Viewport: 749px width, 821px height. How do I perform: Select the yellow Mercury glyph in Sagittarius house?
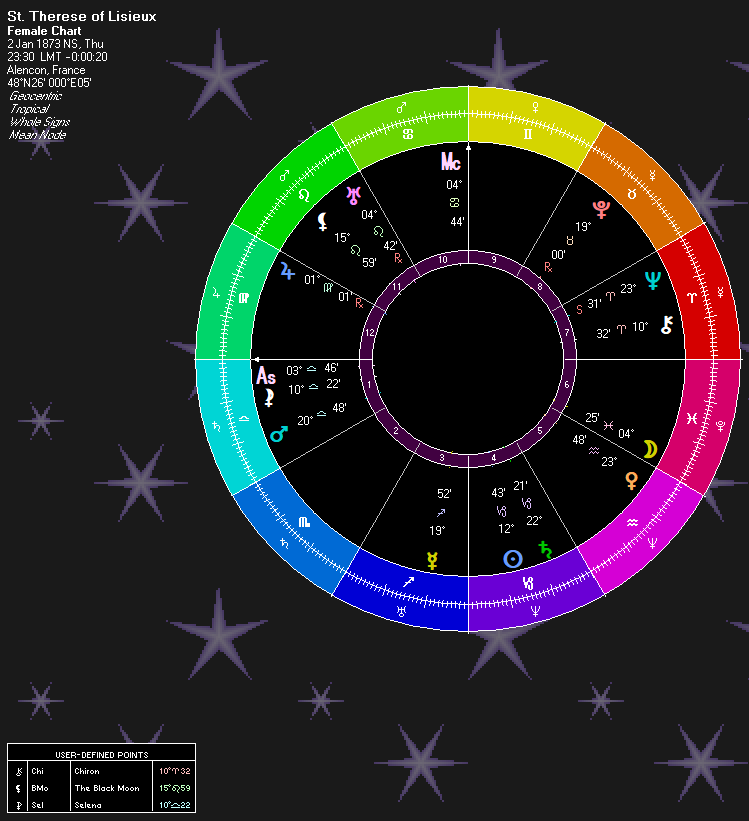tap(432, 561)
